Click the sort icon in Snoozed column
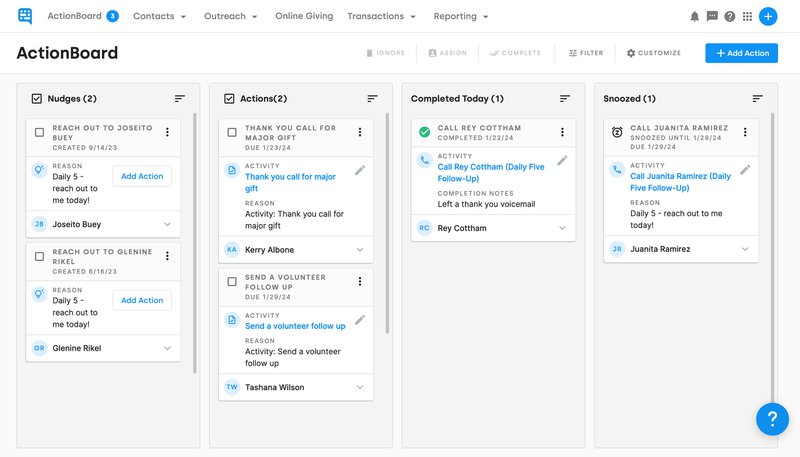This screenshot has height=457, width=800. coord(757,98)
